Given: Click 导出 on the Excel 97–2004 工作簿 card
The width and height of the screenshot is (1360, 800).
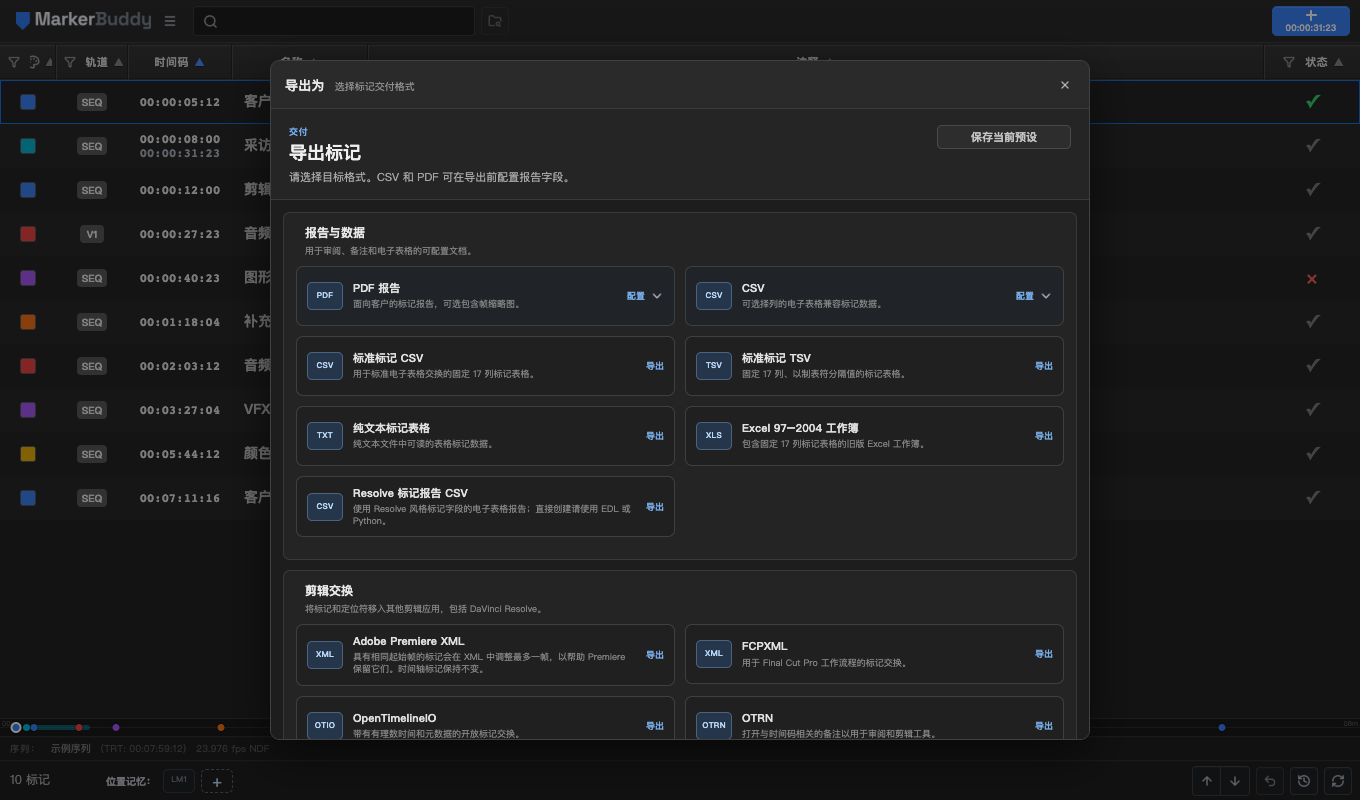Looking at the screenshot, I should [1044, 436].
